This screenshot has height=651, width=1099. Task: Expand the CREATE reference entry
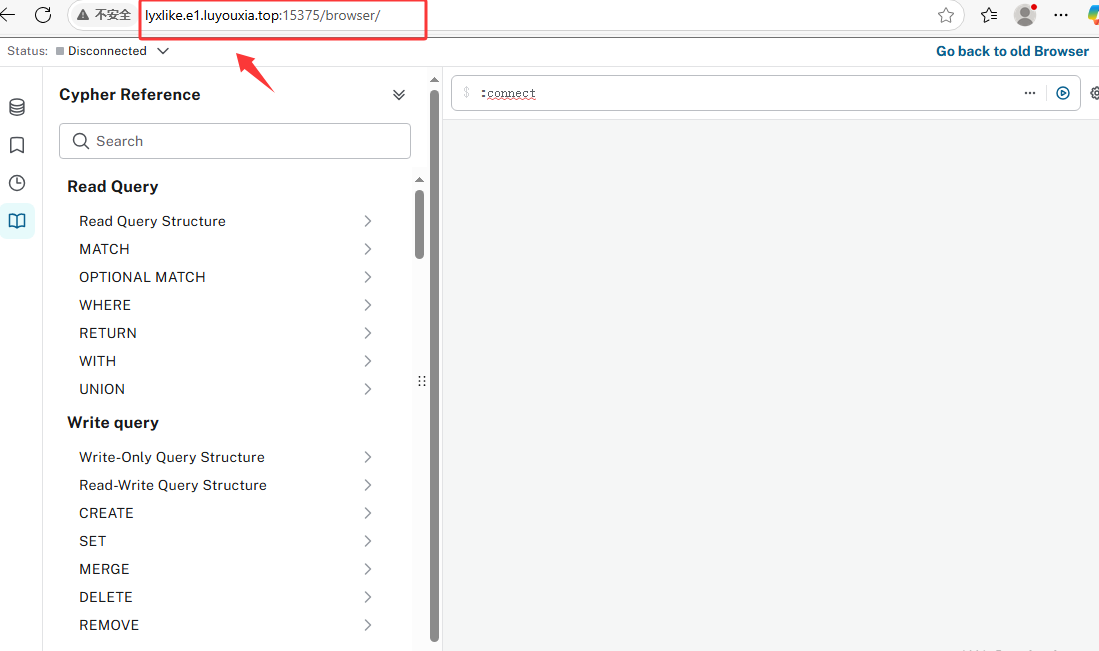coord(225,514)
